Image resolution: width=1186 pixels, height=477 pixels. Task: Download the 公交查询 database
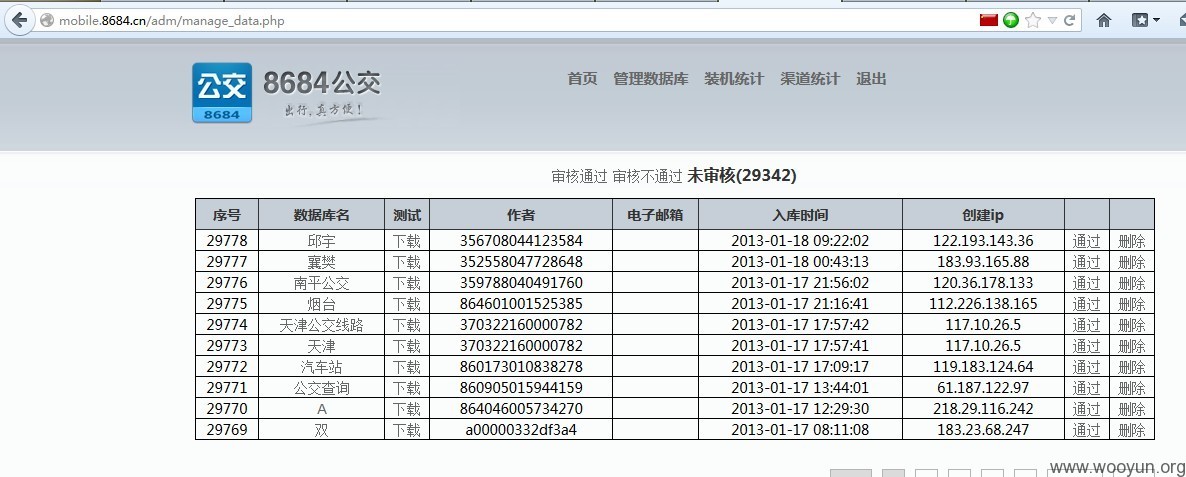point(406,389)
